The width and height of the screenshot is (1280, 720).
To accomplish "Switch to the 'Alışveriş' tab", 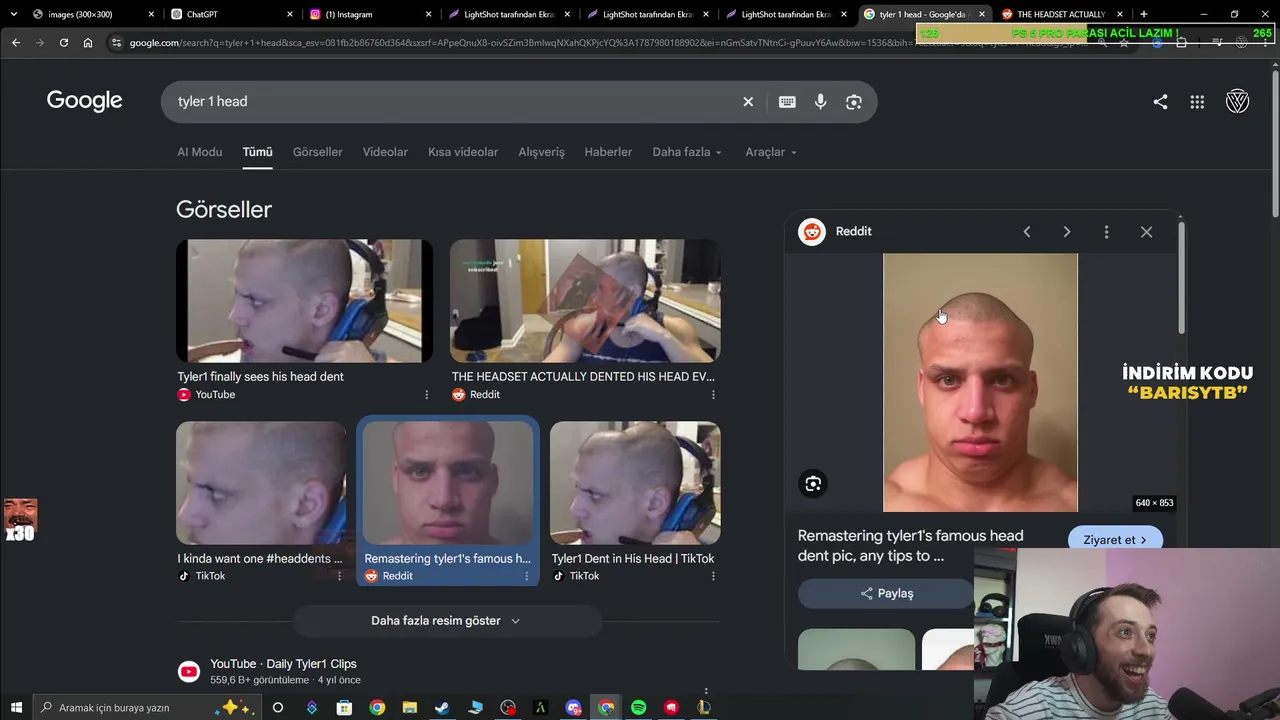I will coord(541,152).
